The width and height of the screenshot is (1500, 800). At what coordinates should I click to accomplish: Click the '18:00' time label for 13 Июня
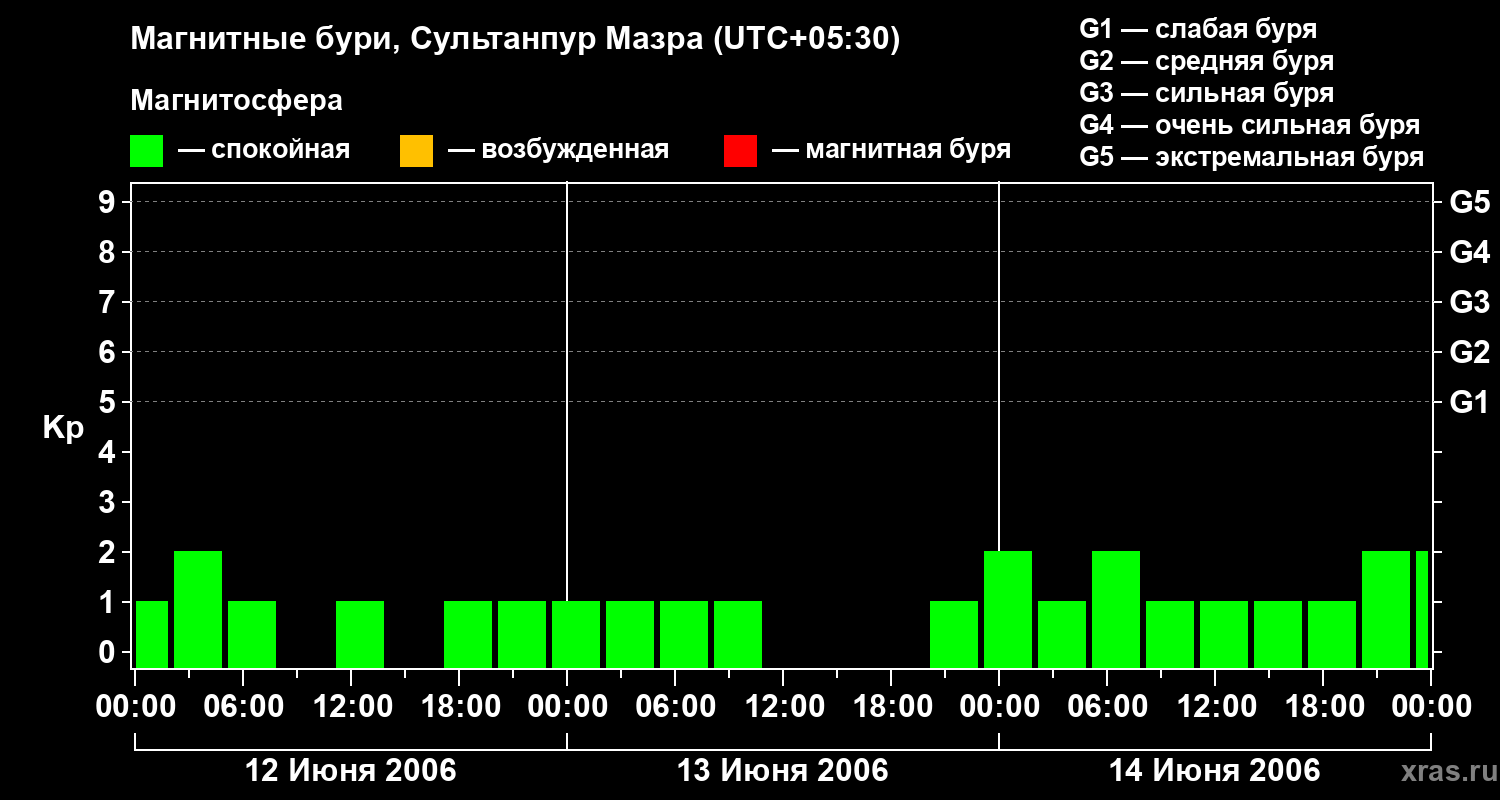(x=891, y=706)
